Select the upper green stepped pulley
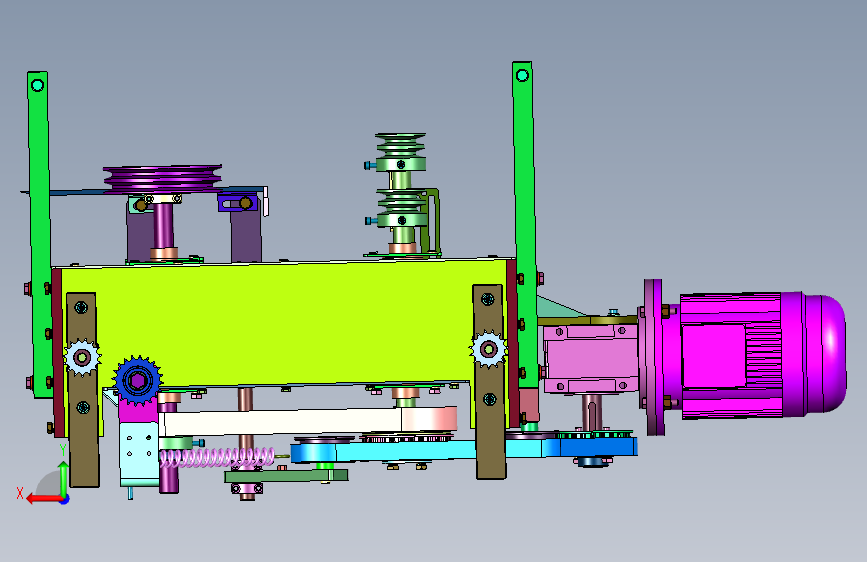 (x=401, y=152)
